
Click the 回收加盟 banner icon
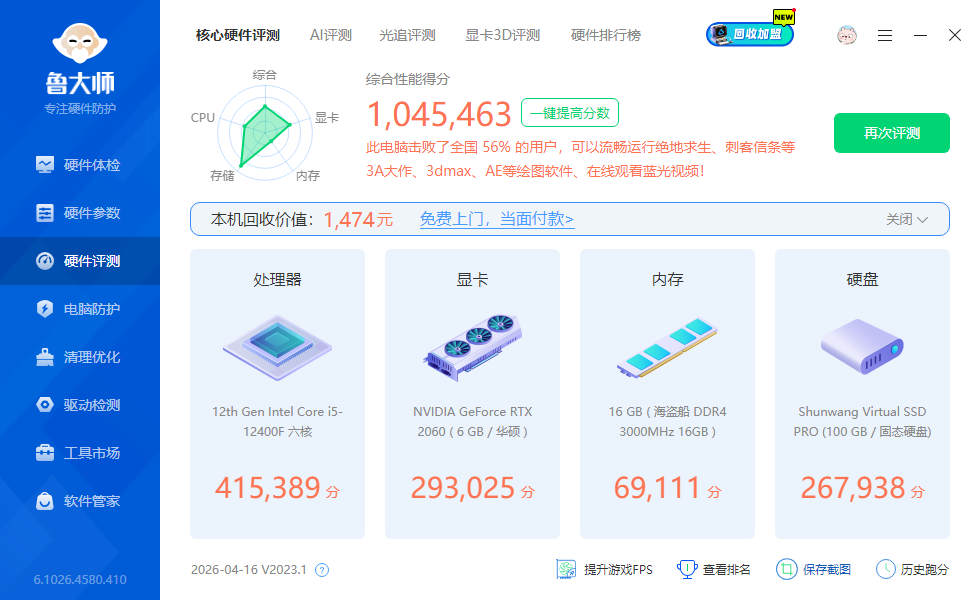click(750, 34)
